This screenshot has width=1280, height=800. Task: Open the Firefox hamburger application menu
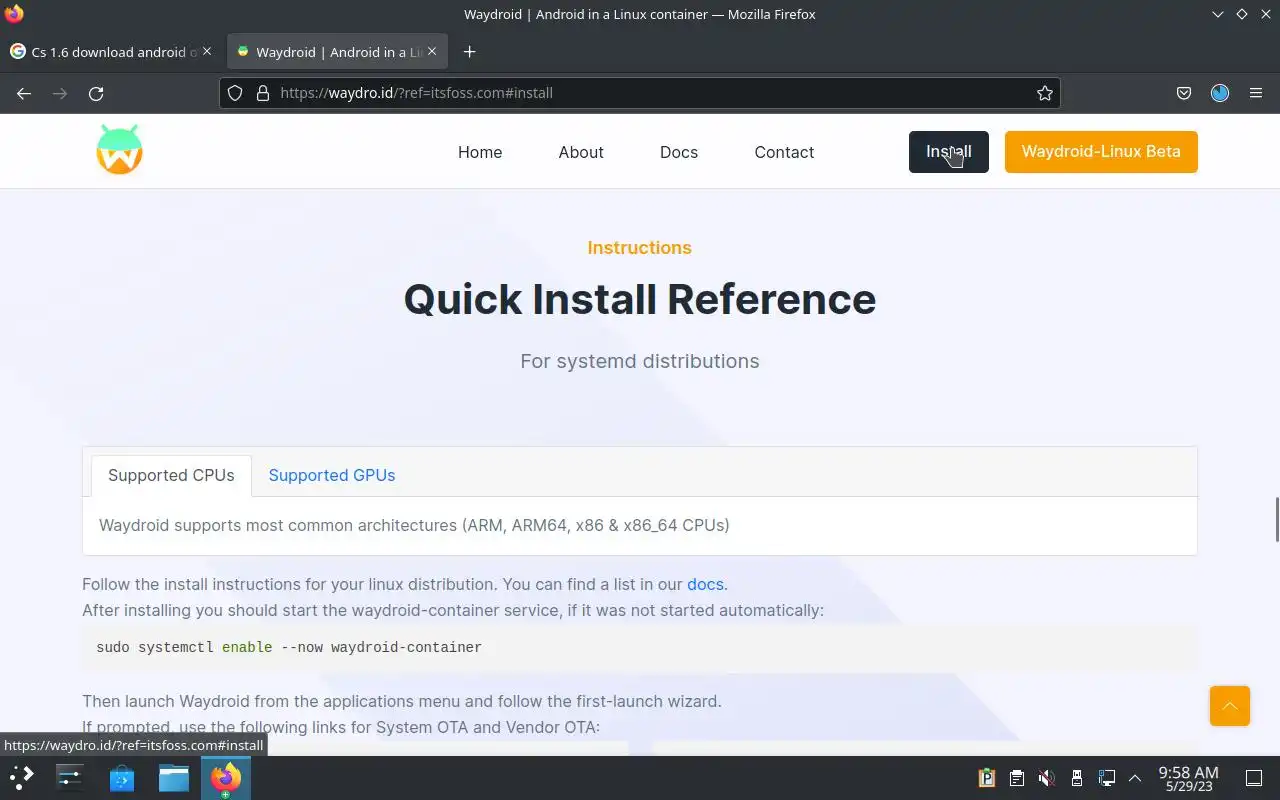click(1256, 93)
